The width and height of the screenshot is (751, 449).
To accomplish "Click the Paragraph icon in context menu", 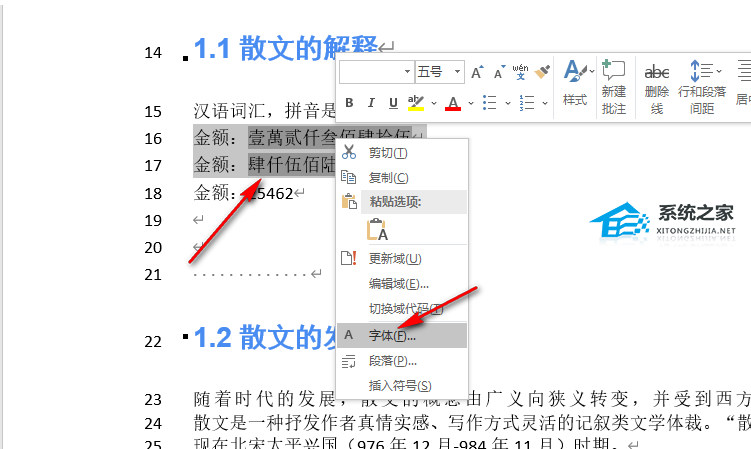I will coord(349,361).
